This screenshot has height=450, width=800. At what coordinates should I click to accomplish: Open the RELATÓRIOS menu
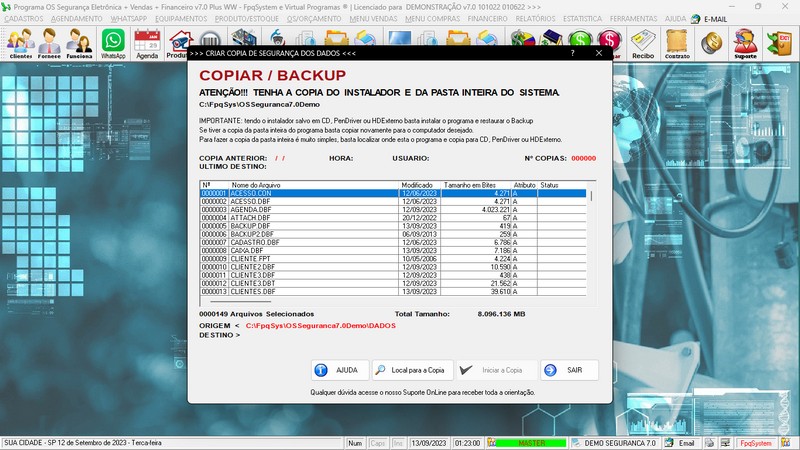535,19
